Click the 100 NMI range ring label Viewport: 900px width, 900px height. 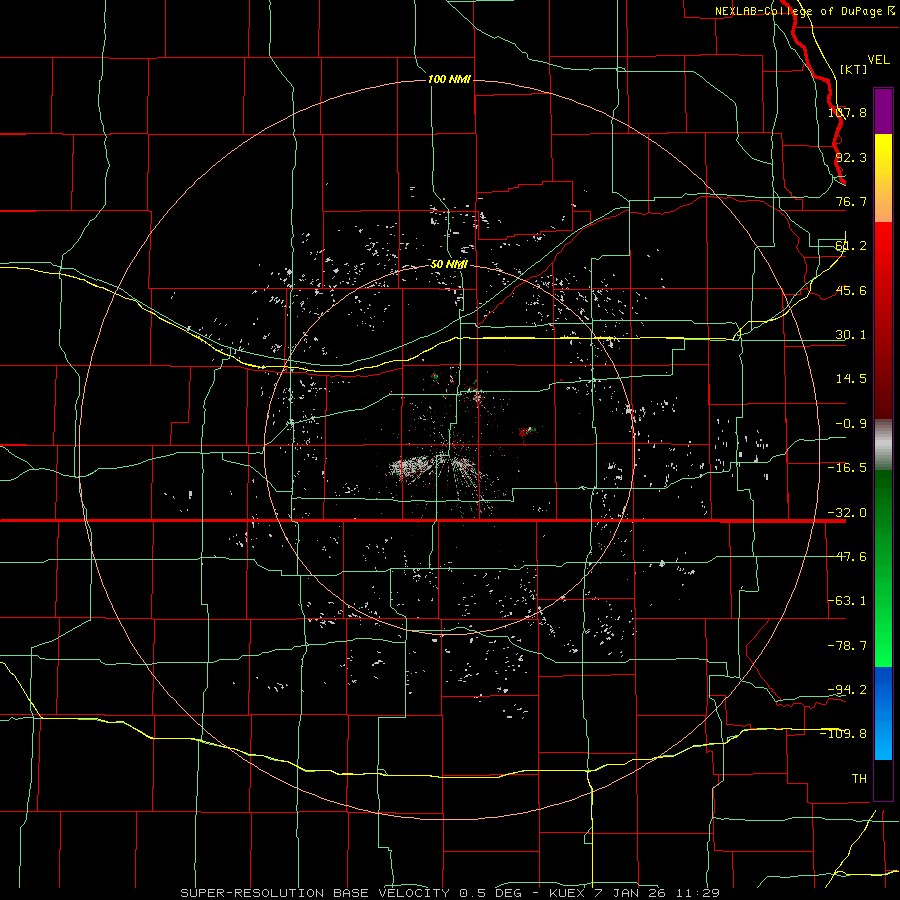[x=449, y=79]
